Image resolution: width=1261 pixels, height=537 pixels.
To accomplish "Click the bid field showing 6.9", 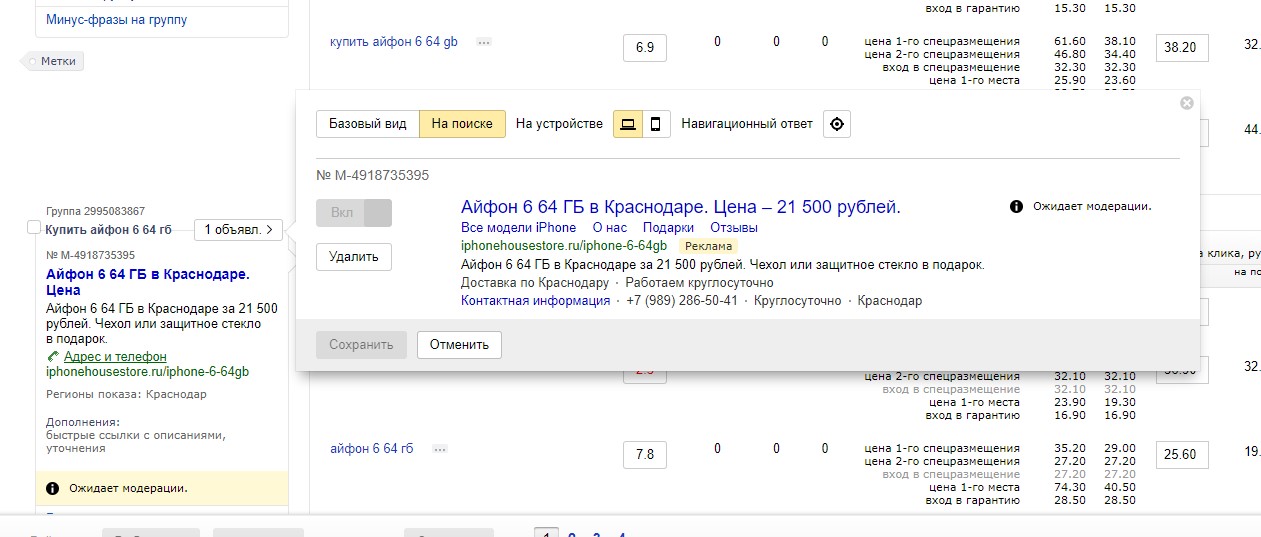I will pos(644,48).
